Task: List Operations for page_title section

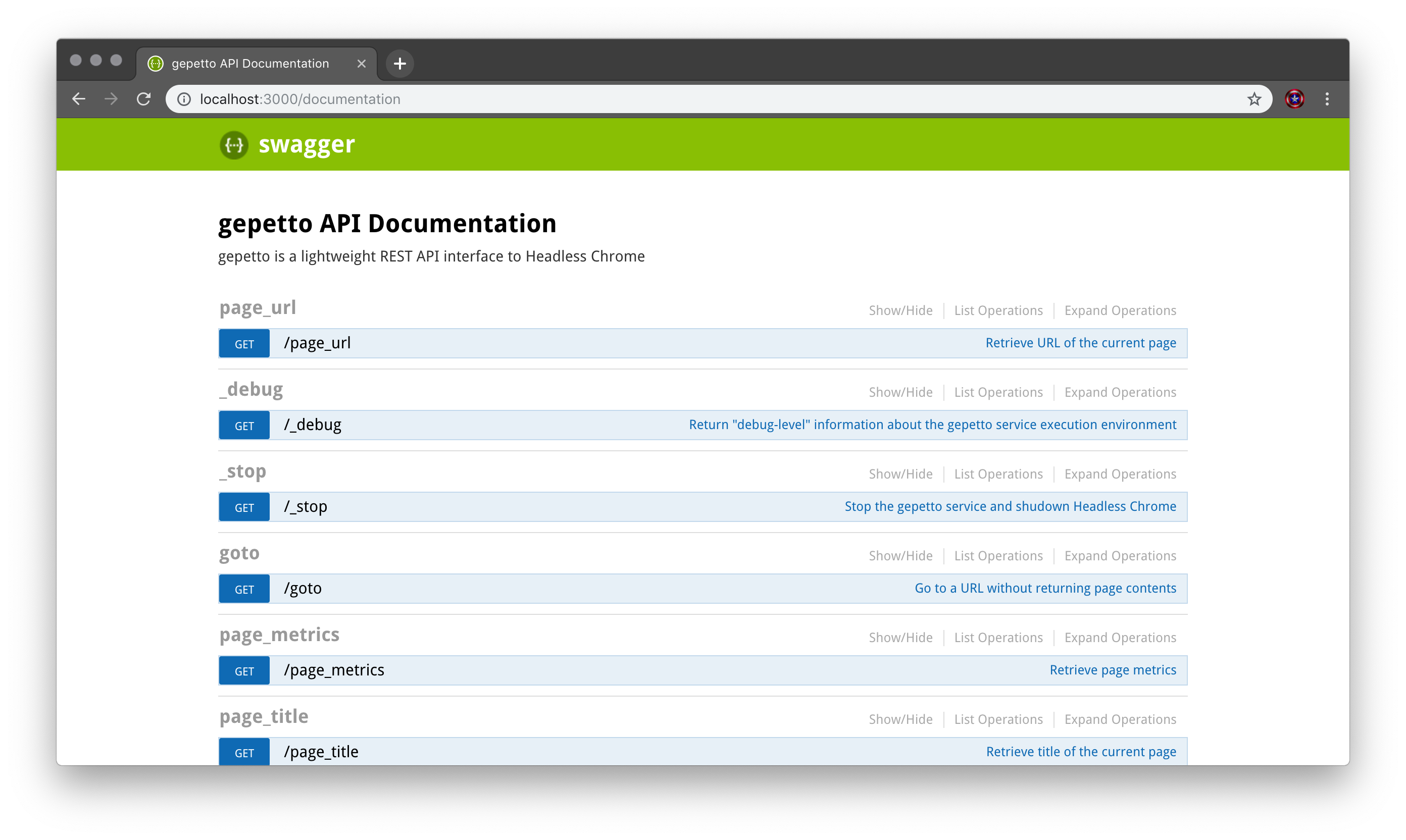Action: coord(998,719)
